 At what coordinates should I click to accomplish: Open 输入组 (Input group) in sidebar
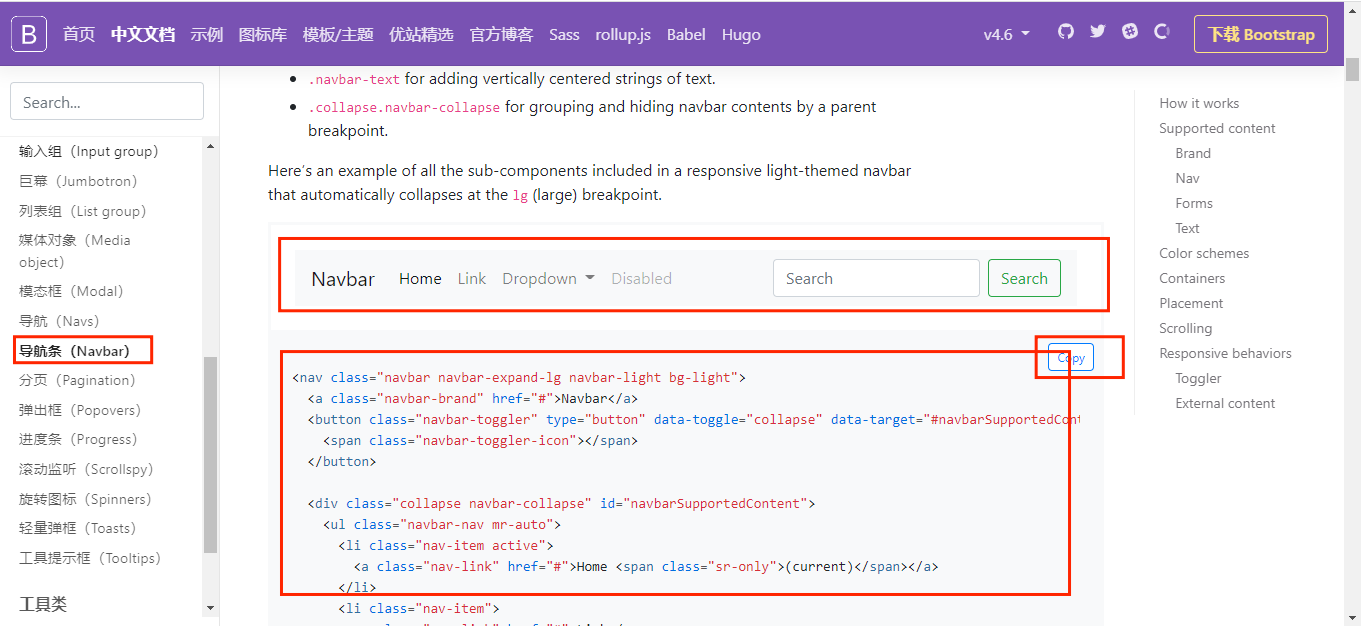[89, 151]
